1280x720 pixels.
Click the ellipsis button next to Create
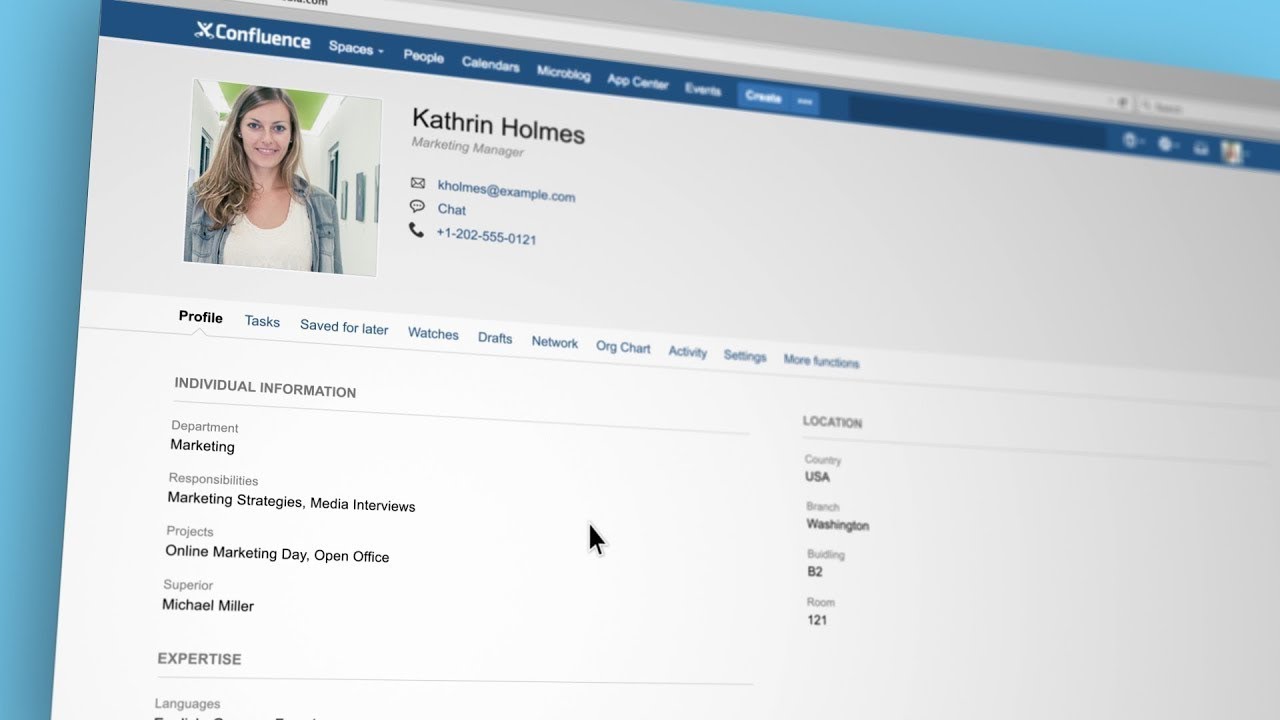click(x=804, y=101)
